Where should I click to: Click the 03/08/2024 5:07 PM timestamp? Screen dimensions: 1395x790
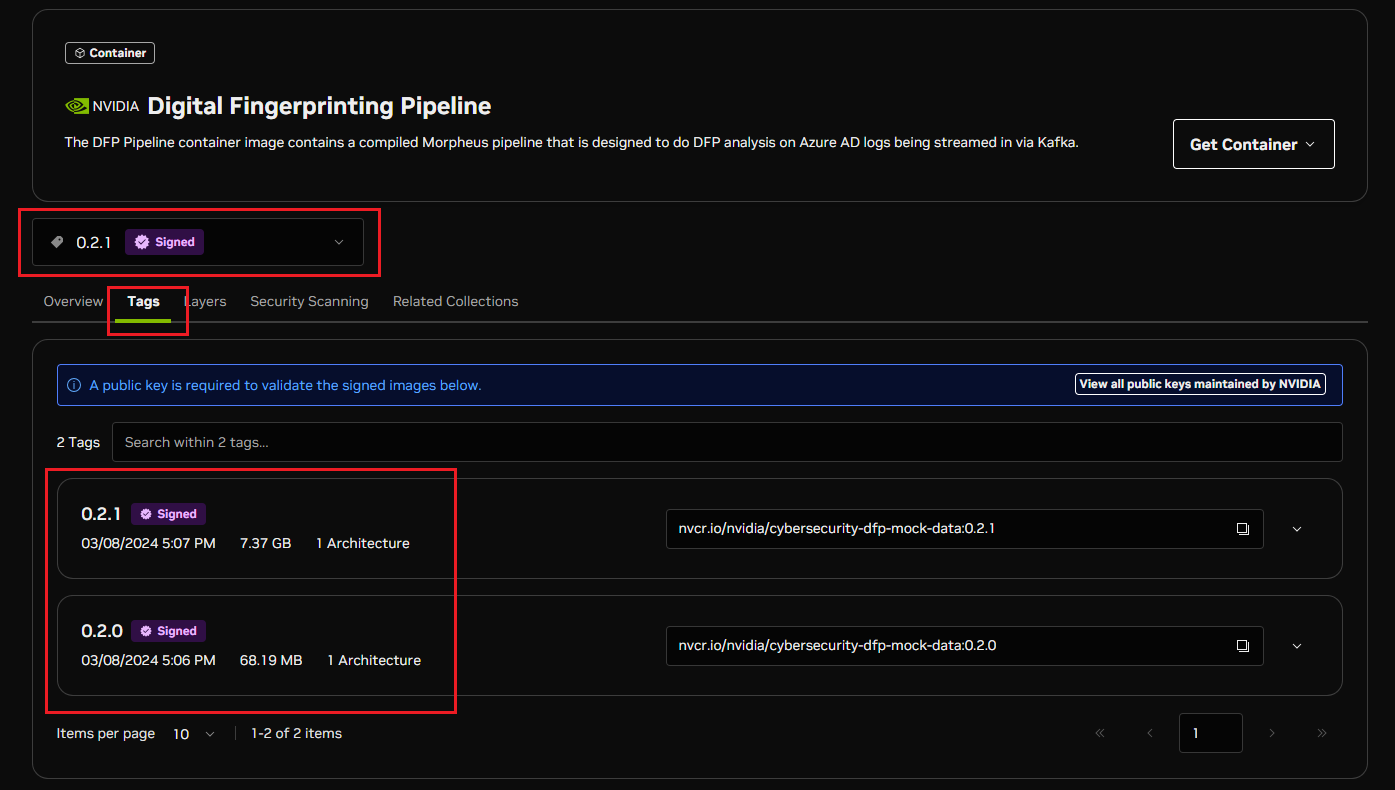pos(148,543)
